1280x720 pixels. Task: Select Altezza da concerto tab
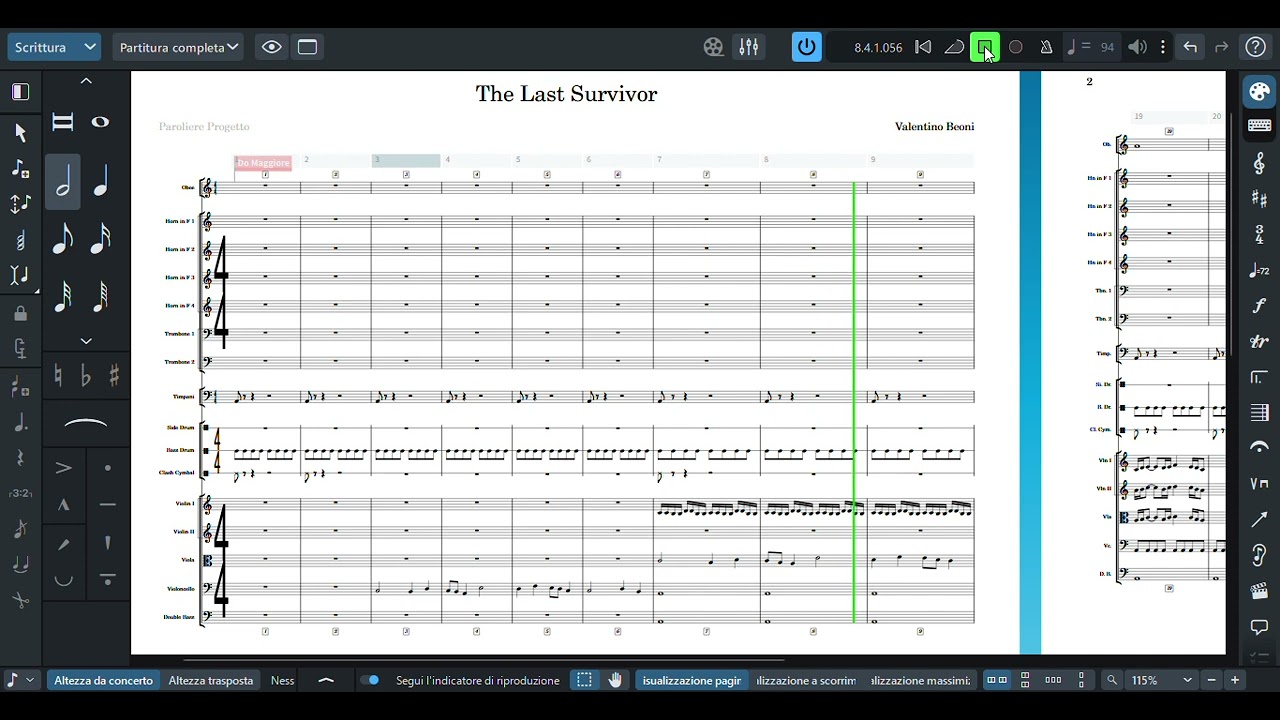tap(104, 680)
